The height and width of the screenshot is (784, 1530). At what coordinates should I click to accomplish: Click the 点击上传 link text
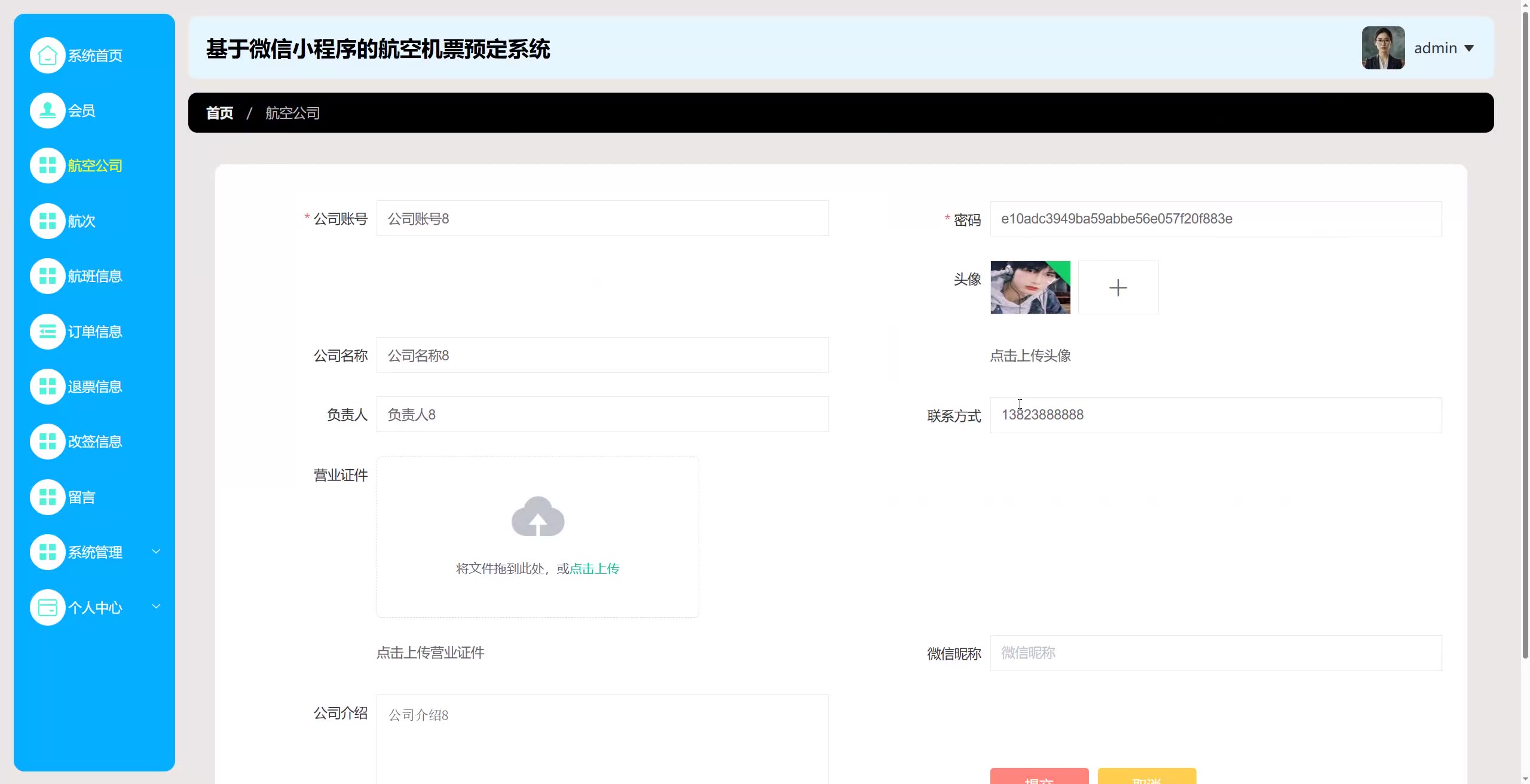pos(594,569)
